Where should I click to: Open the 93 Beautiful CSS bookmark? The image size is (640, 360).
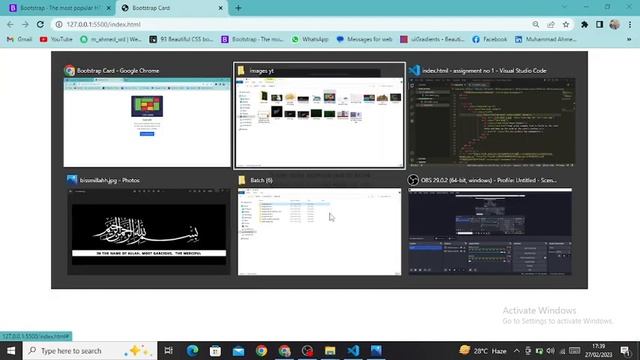(181, 39)
